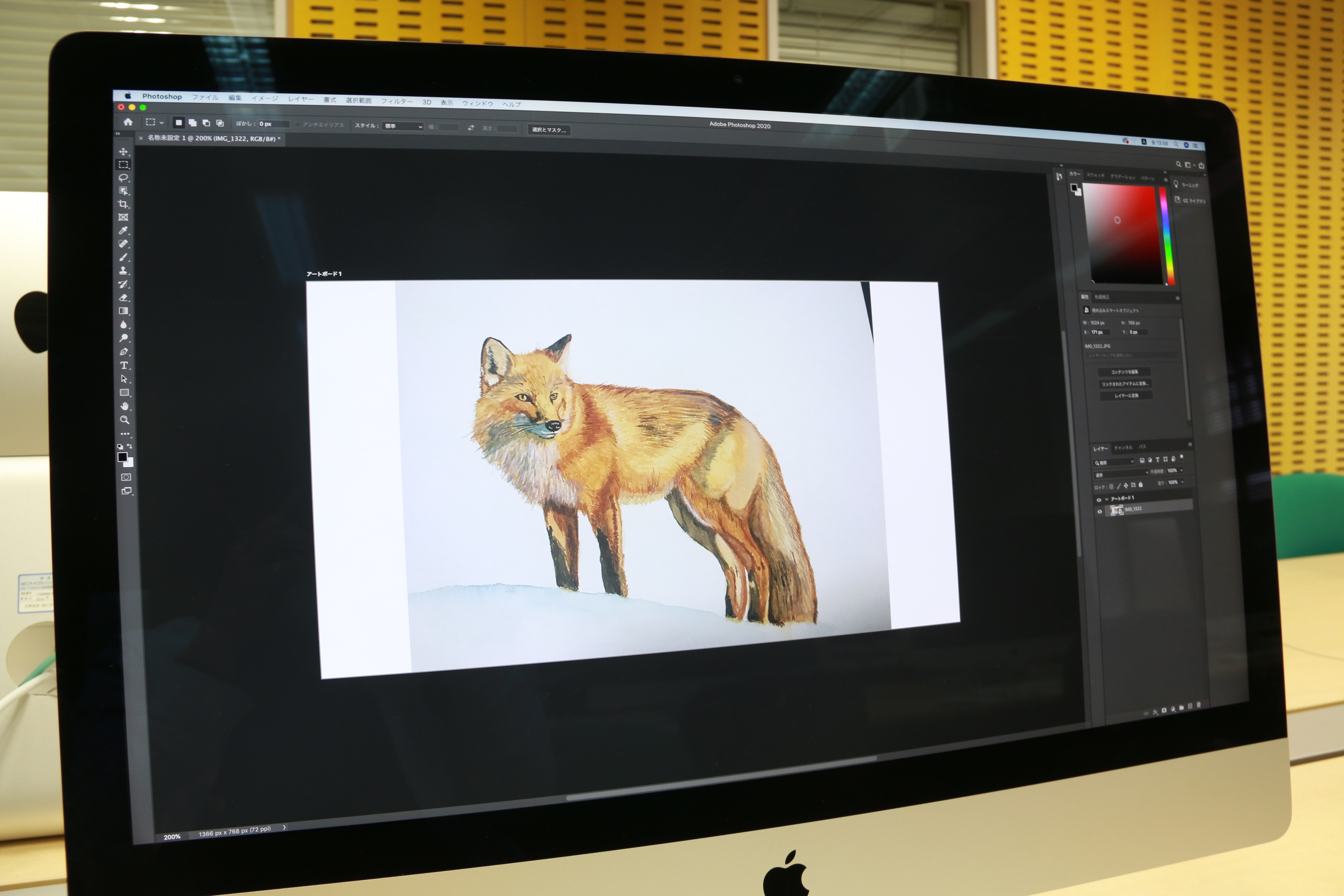Viewport: 1344px width, 896px height.
Task: Toggle Lock all padlock icon in Layers panel
Action: 1141,485
